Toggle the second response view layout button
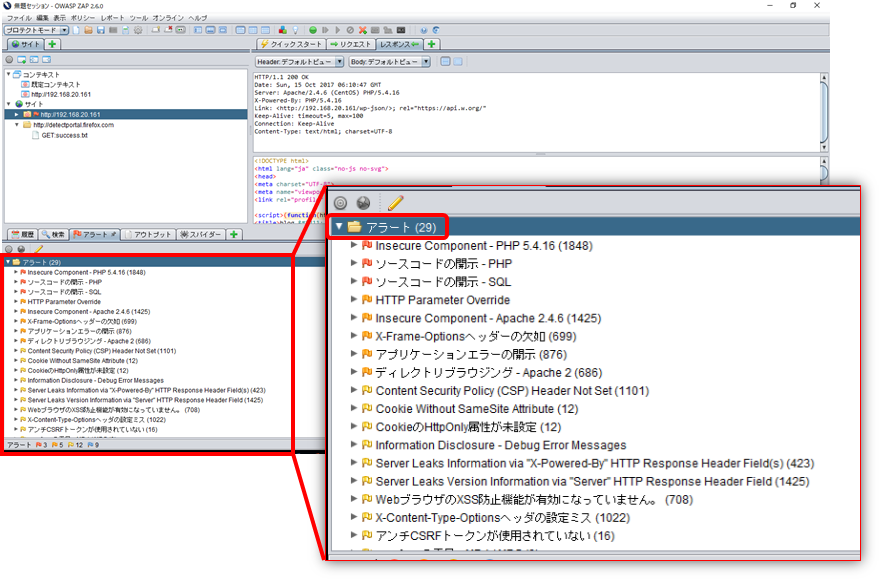Image resolution: width=881 pixels, height=581 pixels. tap(253, 30)
